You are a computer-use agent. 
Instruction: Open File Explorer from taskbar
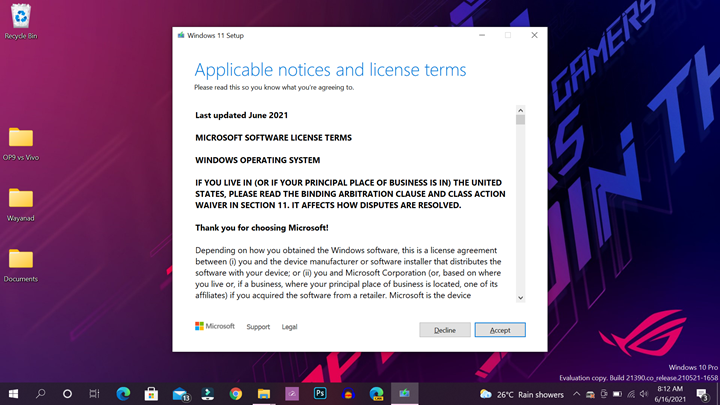tap(264, 394)
